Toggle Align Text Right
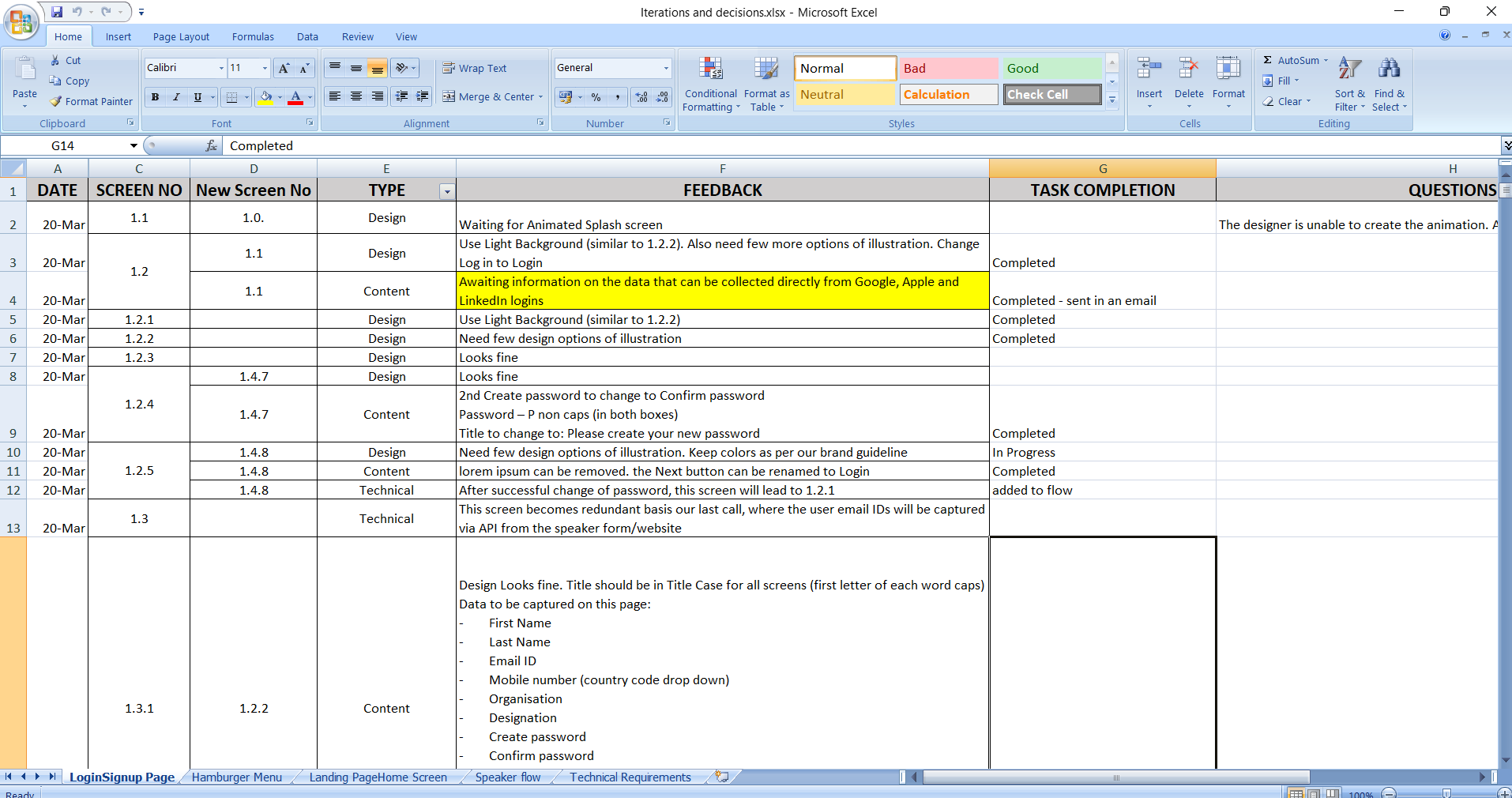Image resolution: width=1512 pixels, height=798 pixels. [x=378, y=96]
